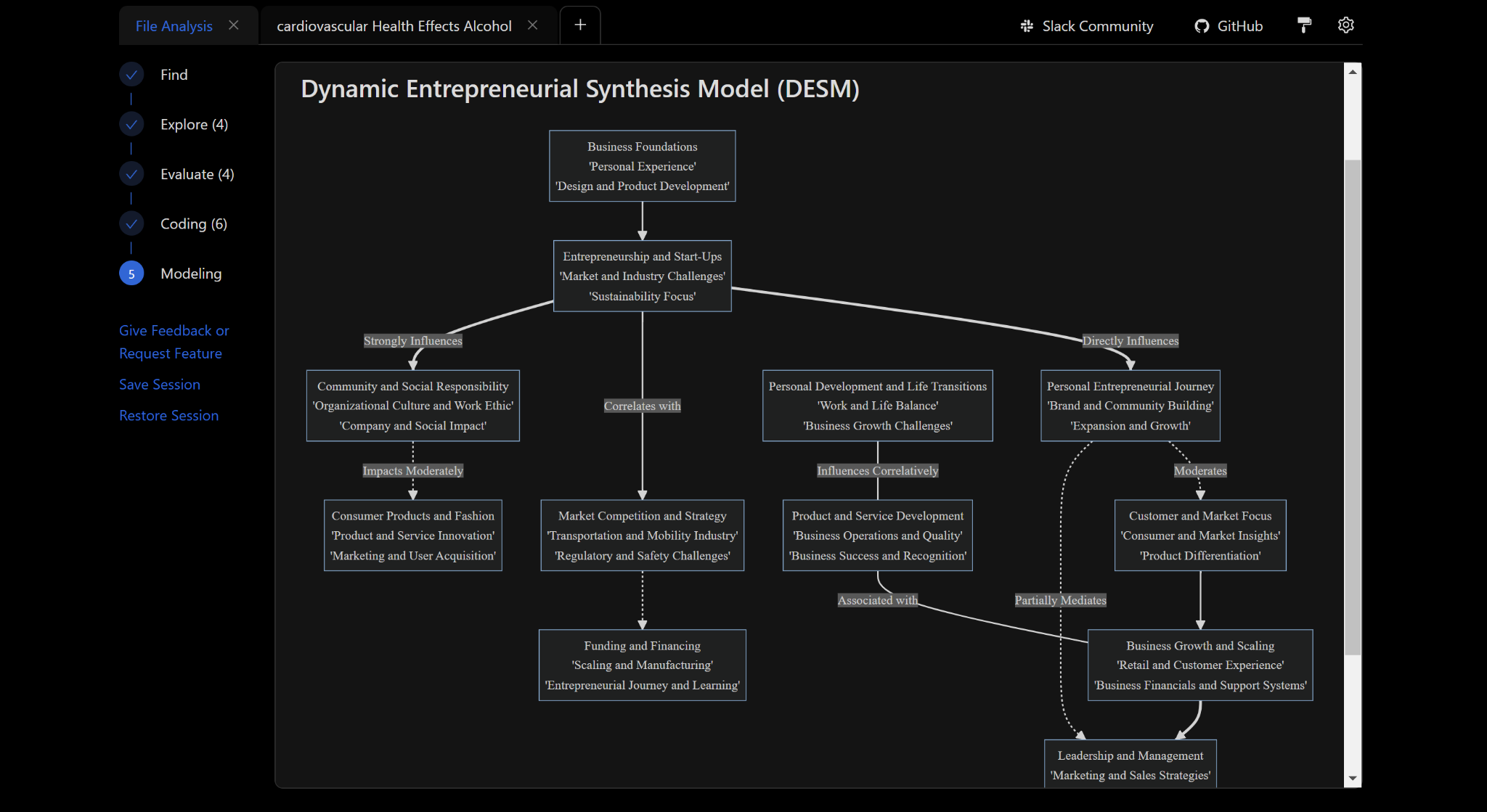This screenshot has width=1487, height=812.
Task: Click the Entrepreneurship and Start-Ups node
Action: coord(642,276)
